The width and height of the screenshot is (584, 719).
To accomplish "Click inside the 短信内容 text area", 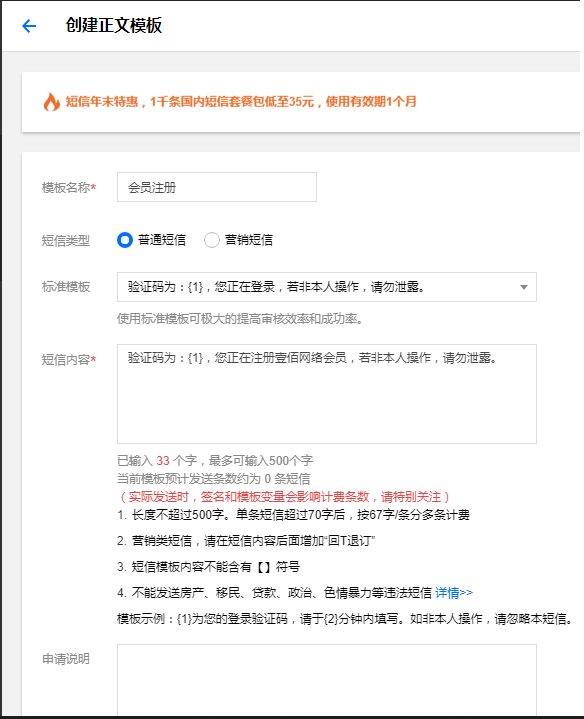I will pyautogui.click(x=327, y=394).
